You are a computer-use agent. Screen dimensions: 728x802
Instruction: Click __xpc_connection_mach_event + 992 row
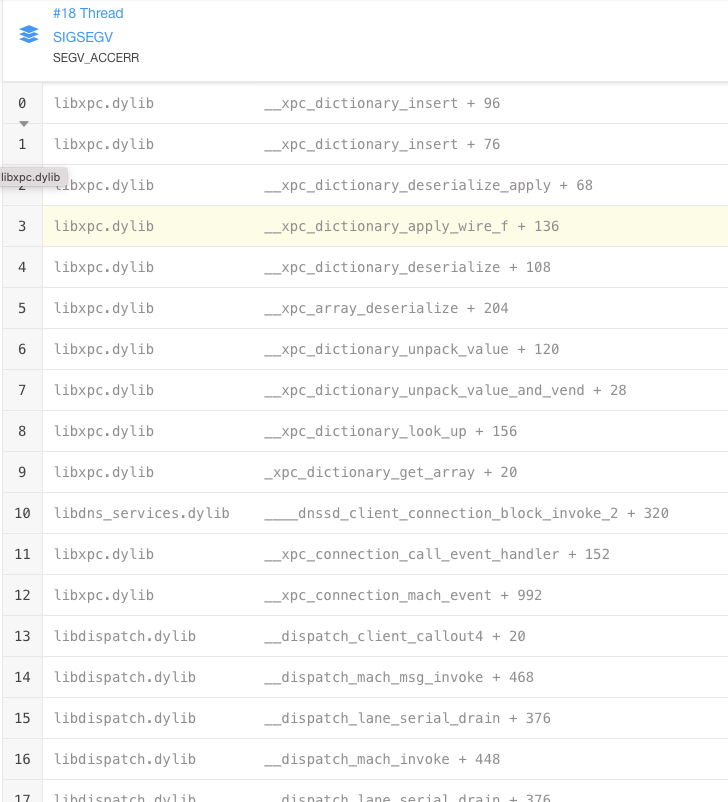[x=402, y=595]
